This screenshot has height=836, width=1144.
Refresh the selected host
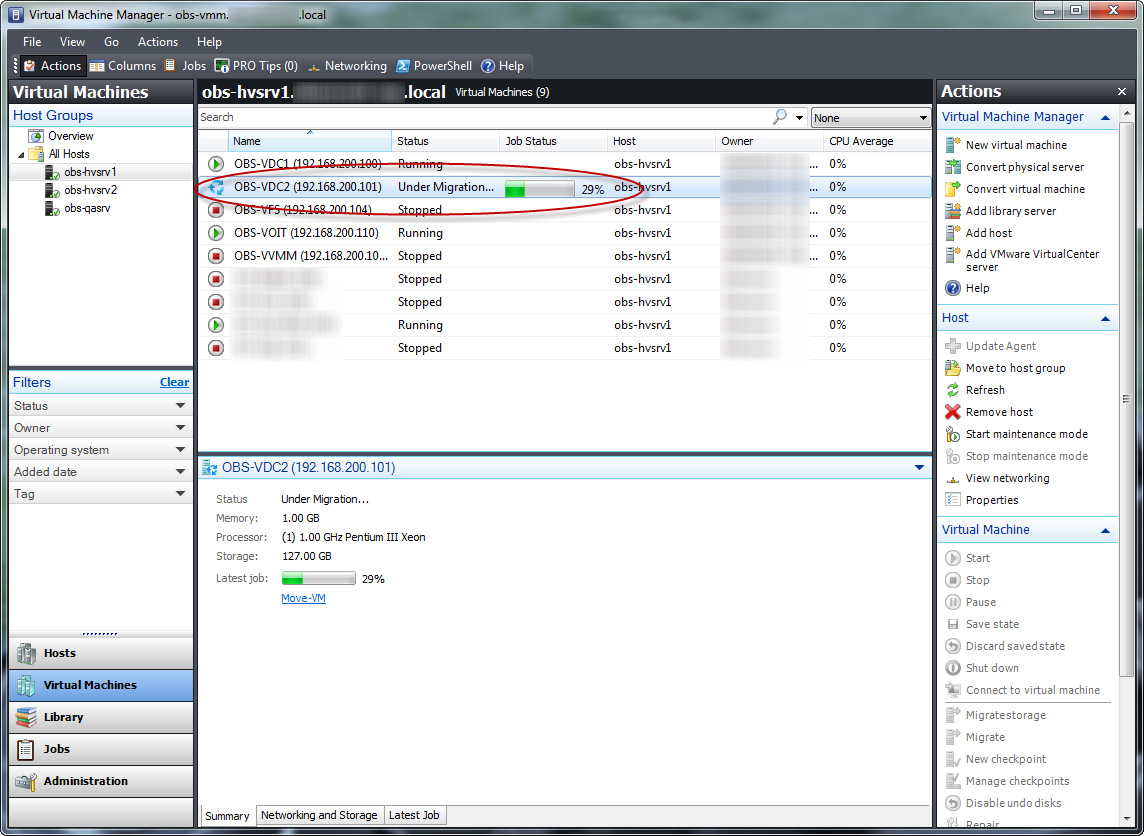[x=986, y=389]
